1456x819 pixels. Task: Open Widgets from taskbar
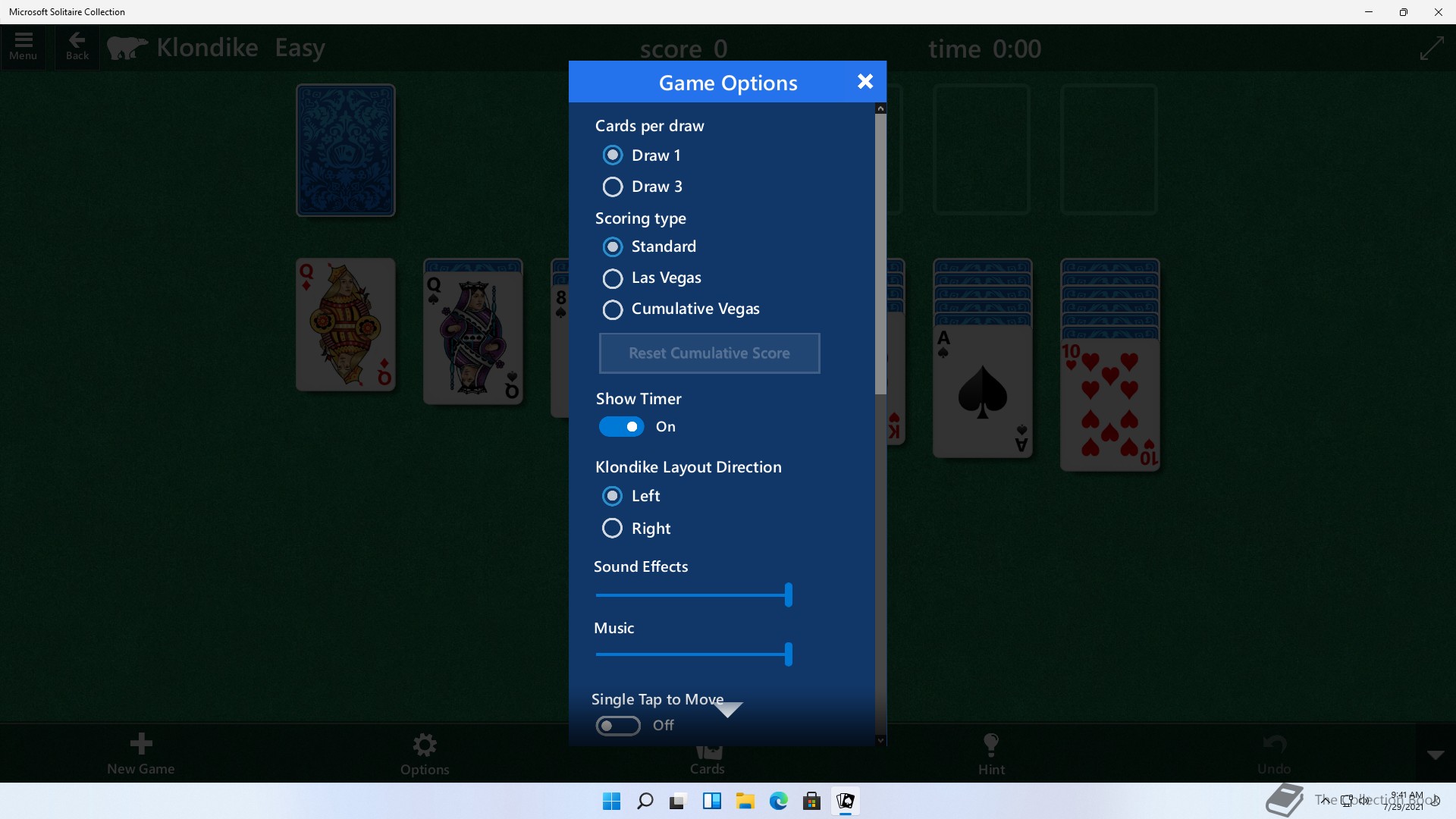[712, 801]
